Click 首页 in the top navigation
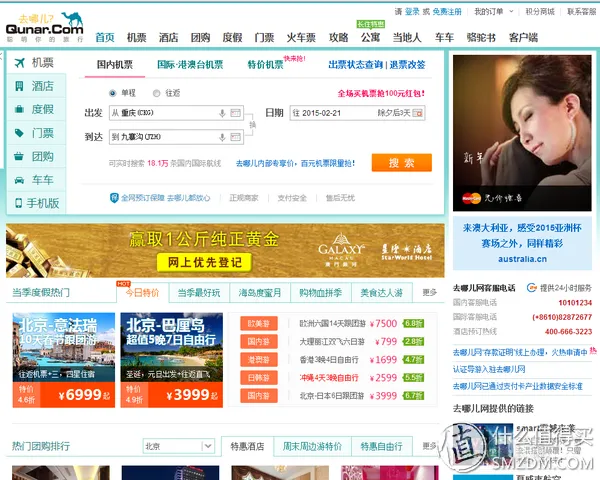 pos(105,38)
